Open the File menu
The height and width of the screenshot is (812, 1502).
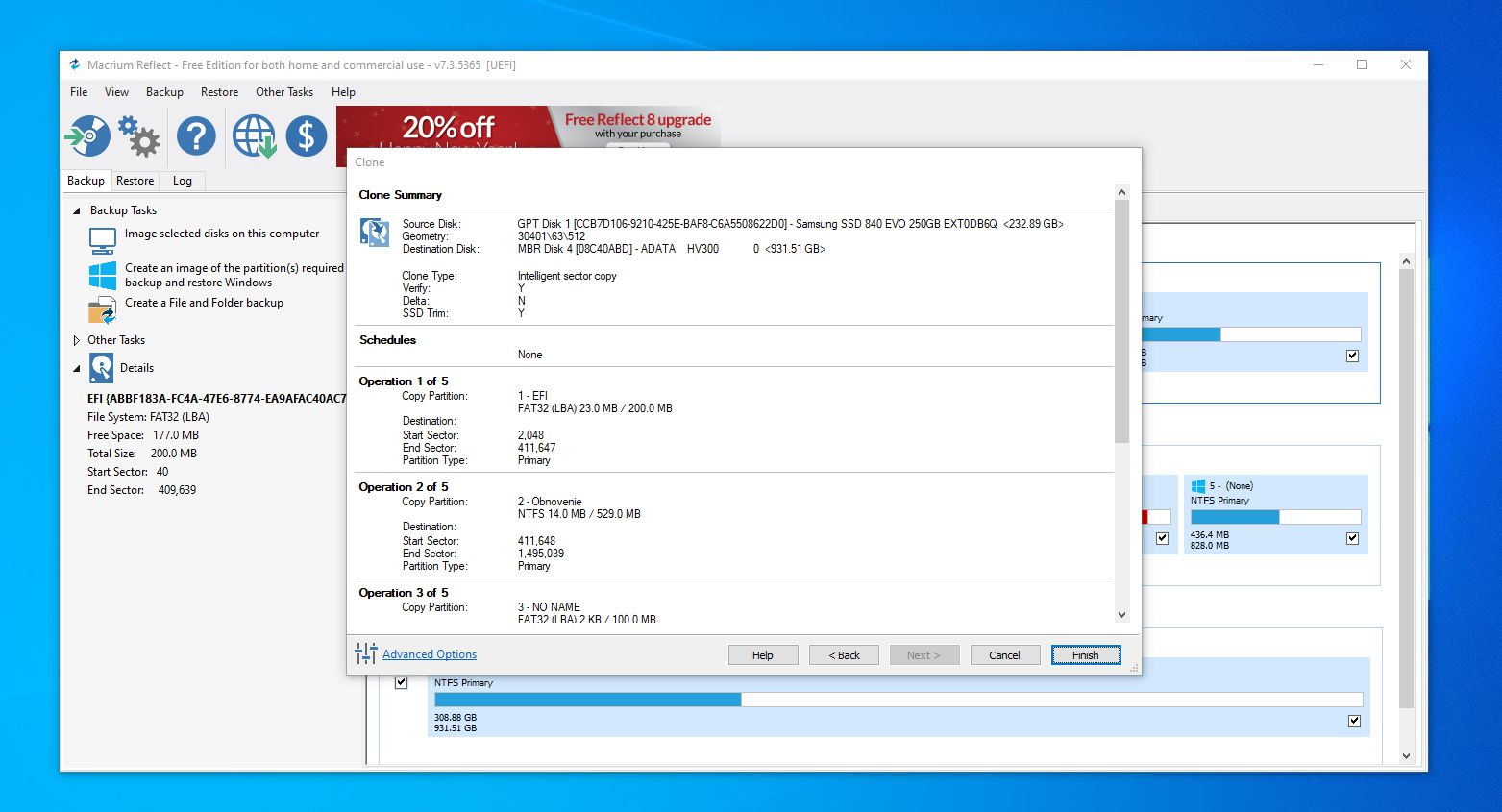(x=79, y=92)
